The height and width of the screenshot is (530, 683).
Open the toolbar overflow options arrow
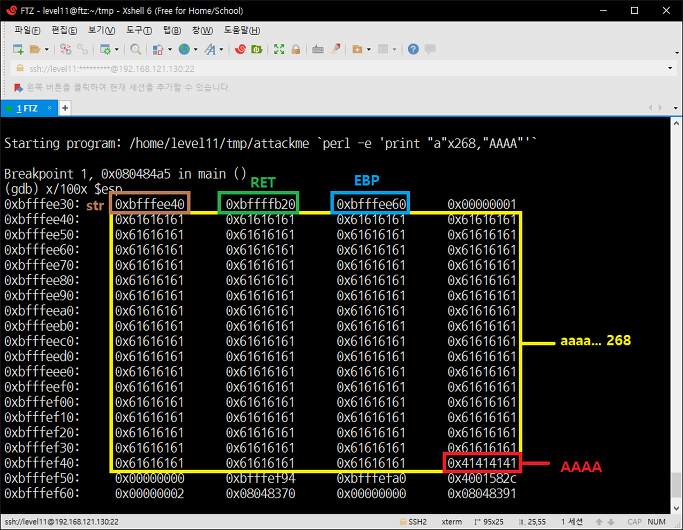click(x=676, y=53)
